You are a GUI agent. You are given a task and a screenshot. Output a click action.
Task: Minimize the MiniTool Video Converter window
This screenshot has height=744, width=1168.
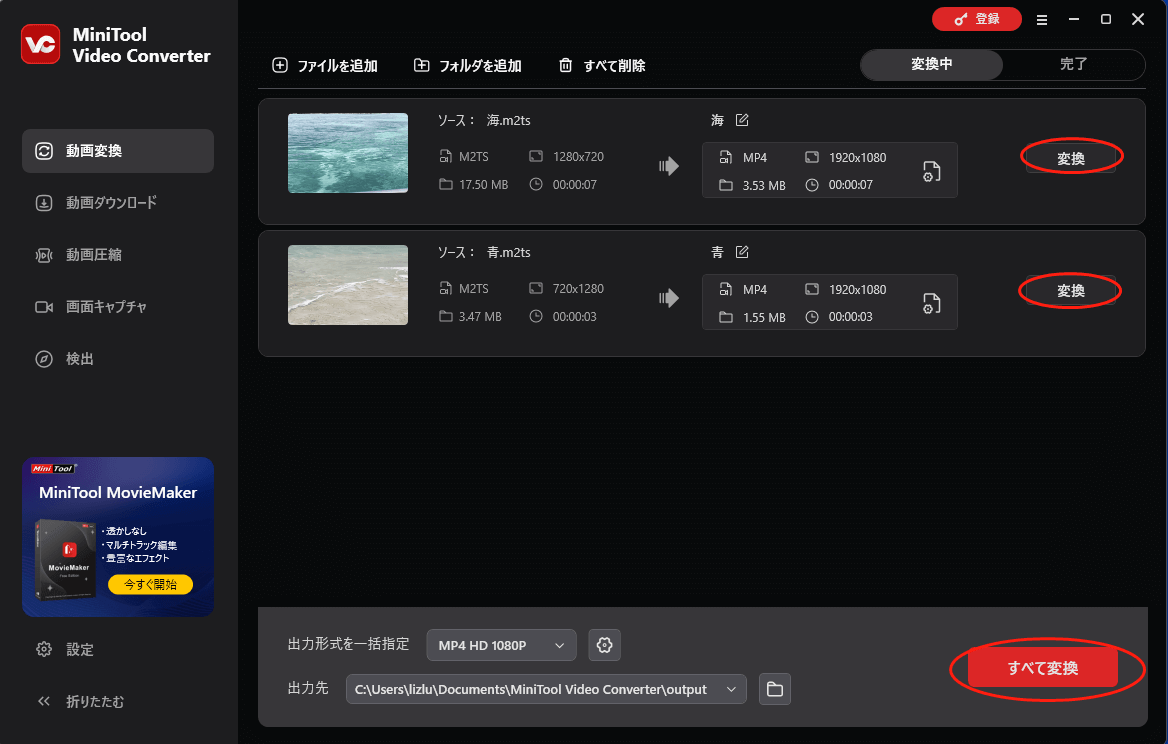click(x=1073, y=19)
